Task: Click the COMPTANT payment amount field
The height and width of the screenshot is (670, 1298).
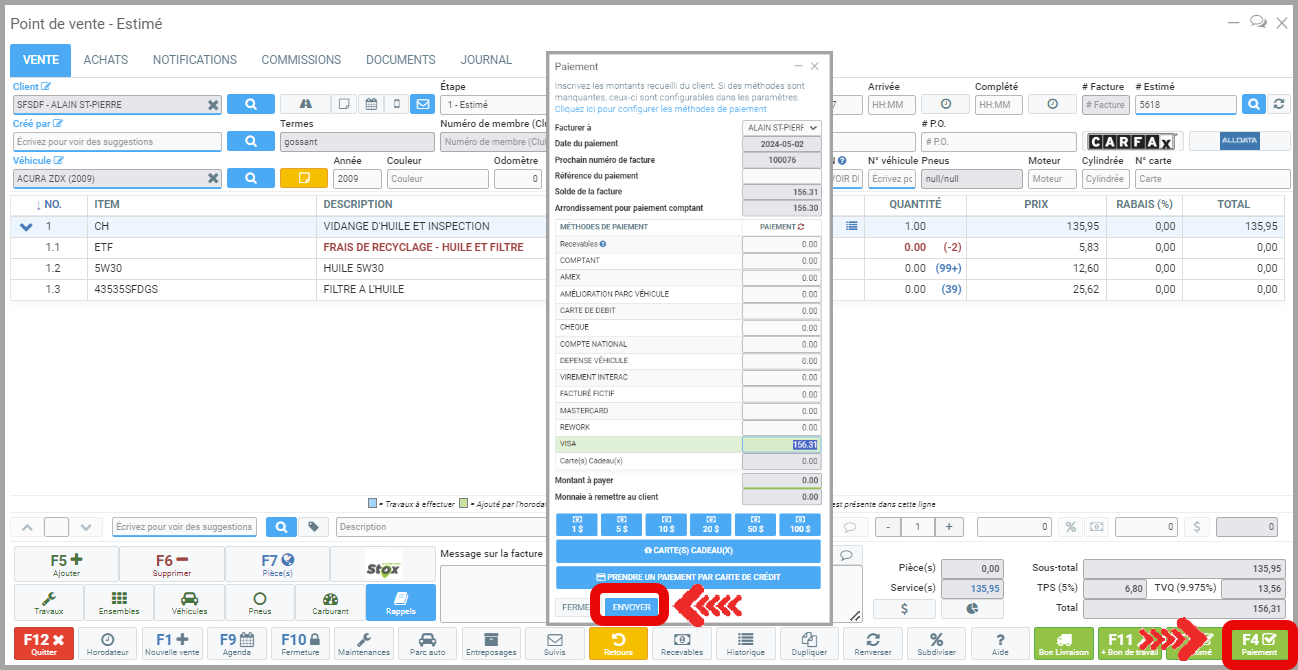Action: (x=781, y=260)
